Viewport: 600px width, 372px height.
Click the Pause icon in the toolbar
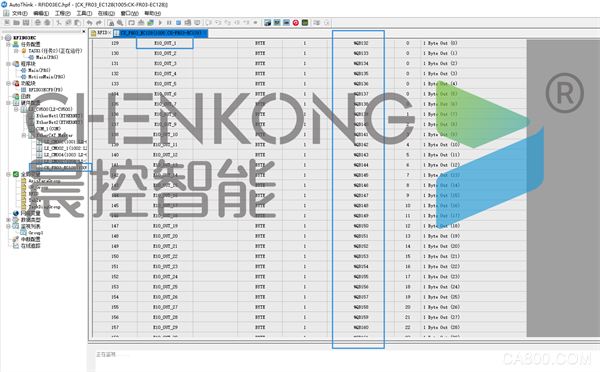tap(169, 23)
